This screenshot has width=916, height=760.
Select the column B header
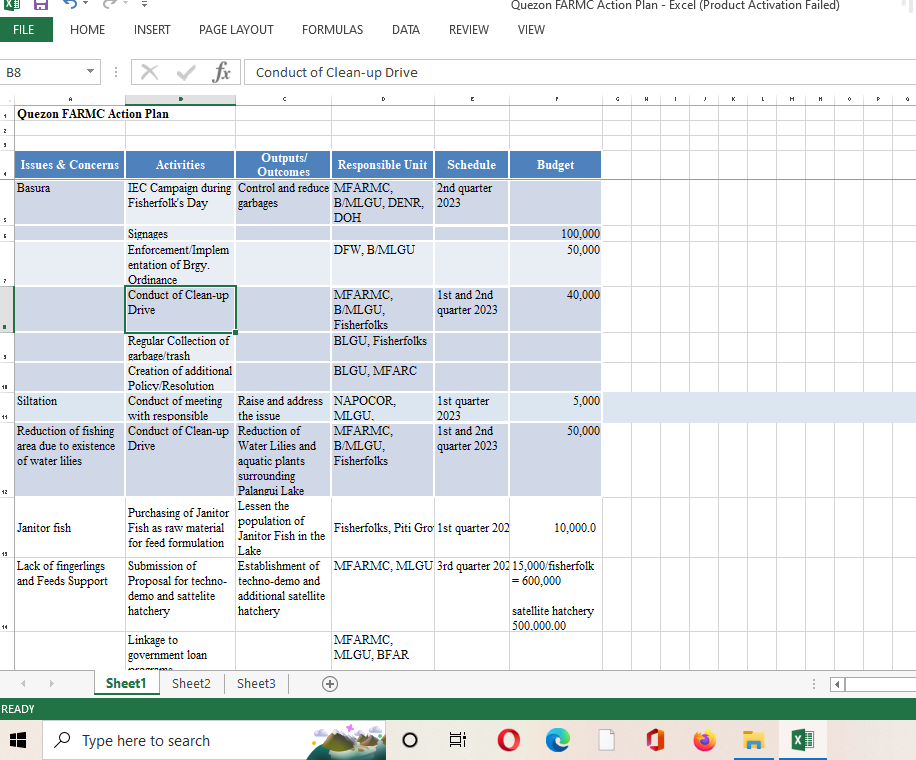pos(180,99)
